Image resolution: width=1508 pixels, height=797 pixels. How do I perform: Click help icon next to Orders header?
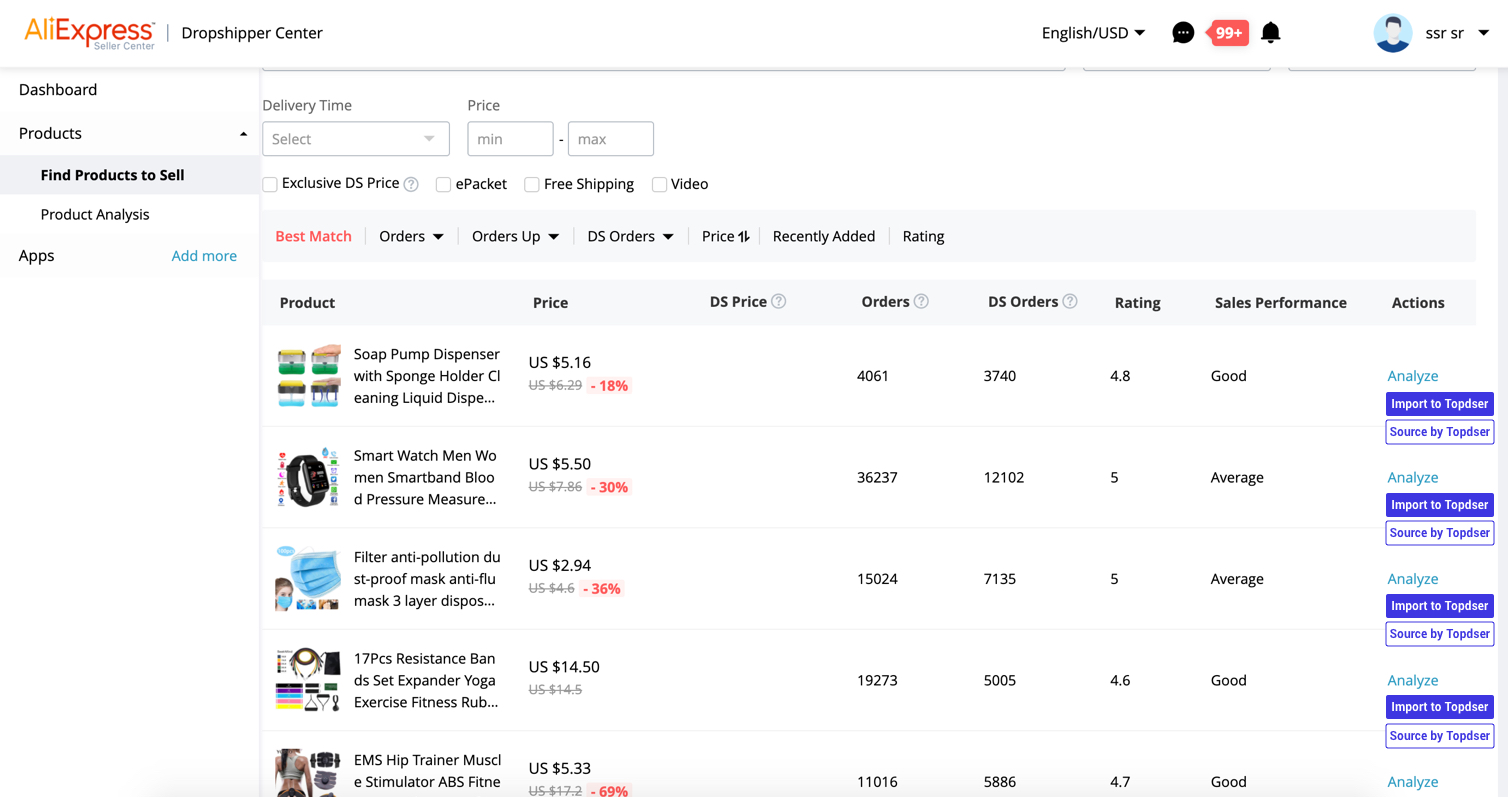[x=921, y=302]
